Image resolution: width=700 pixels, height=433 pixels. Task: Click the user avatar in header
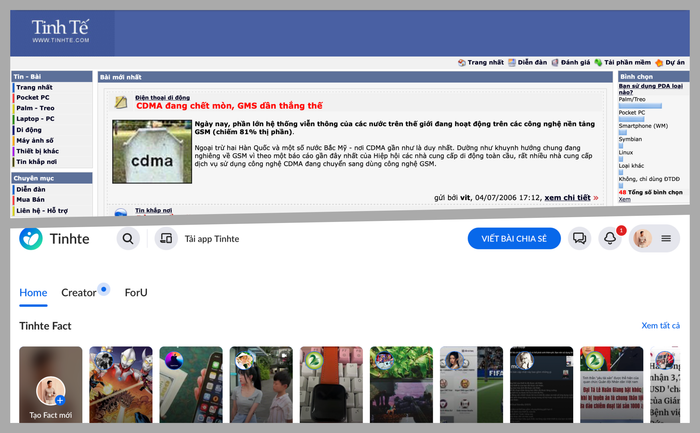(x=642, y=239)
